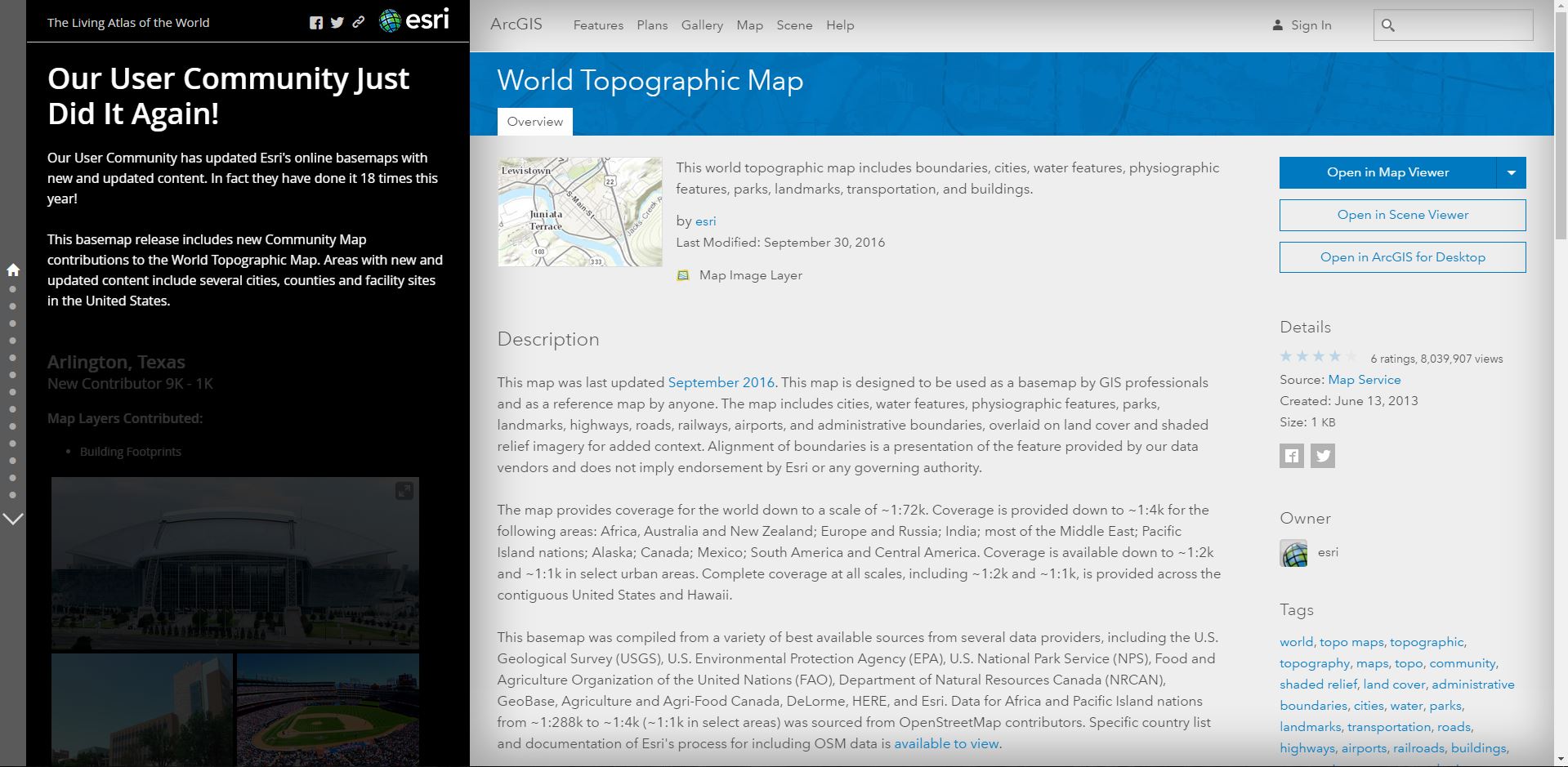Open the Help menu
The image size is (1568, 767).
click(840, 25)
